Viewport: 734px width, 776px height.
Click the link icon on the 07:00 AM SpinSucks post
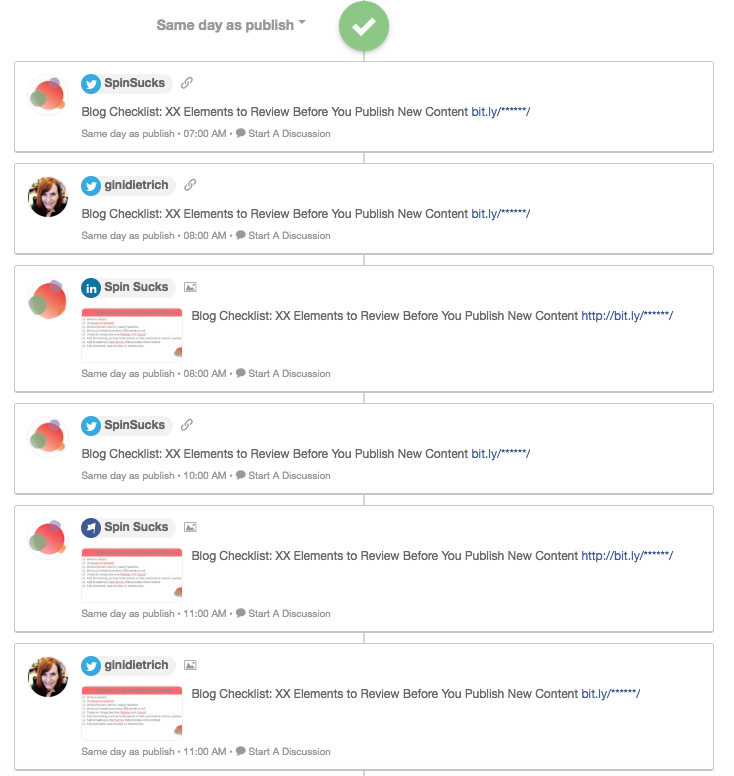click(x=187, y=84)
